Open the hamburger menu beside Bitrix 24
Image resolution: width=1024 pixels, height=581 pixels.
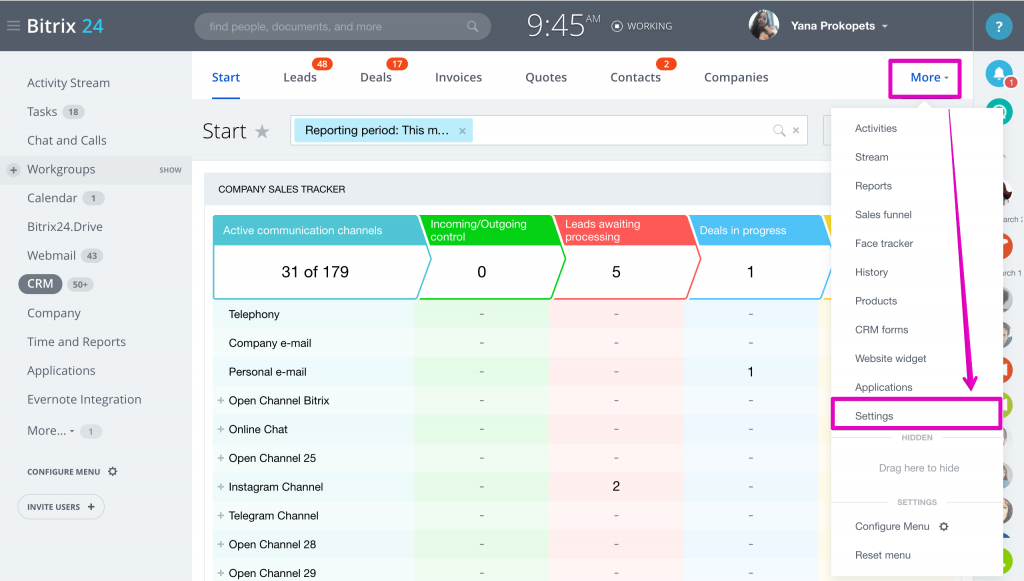[13, 26]
